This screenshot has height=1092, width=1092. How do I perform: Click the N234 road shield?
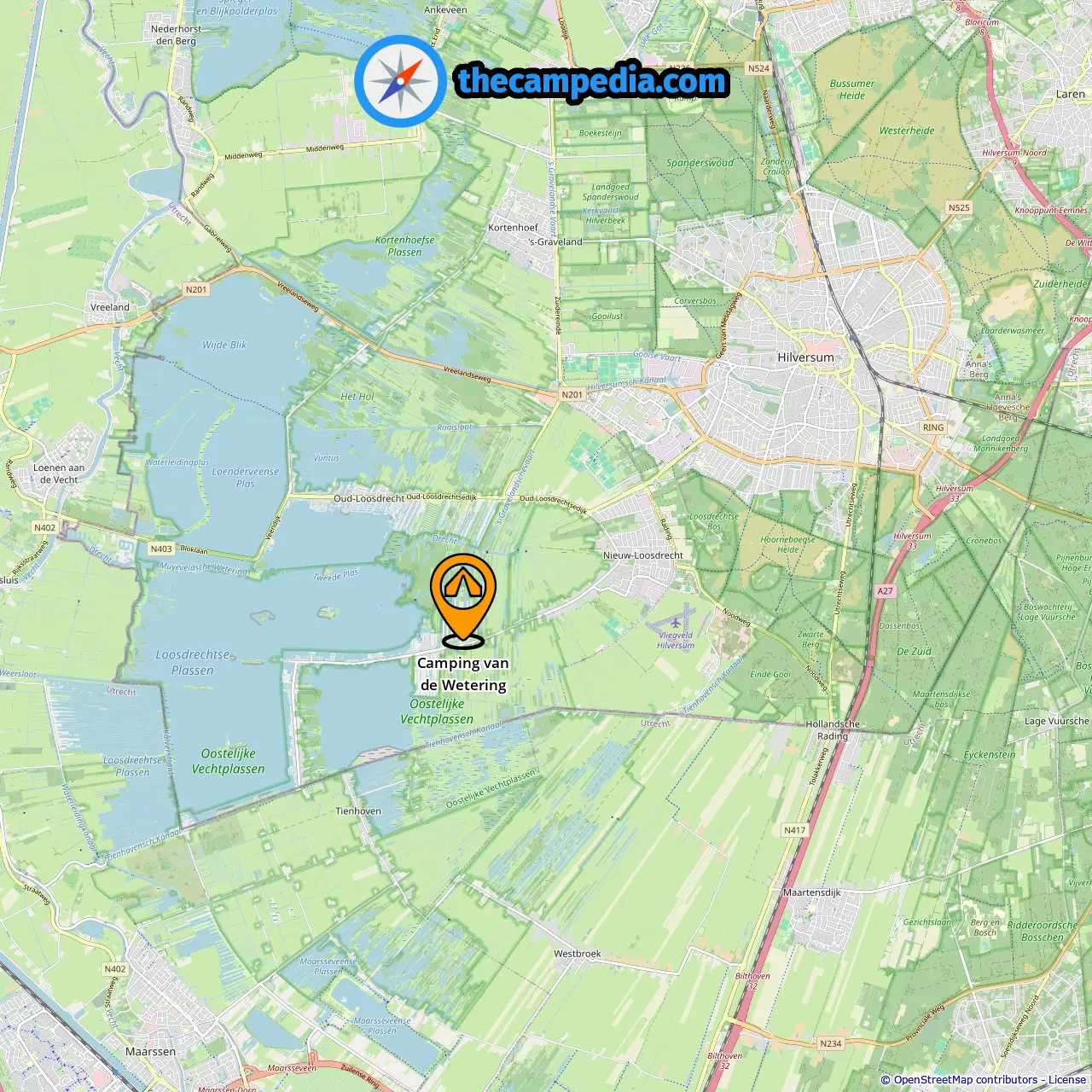tap(830, 1043)
